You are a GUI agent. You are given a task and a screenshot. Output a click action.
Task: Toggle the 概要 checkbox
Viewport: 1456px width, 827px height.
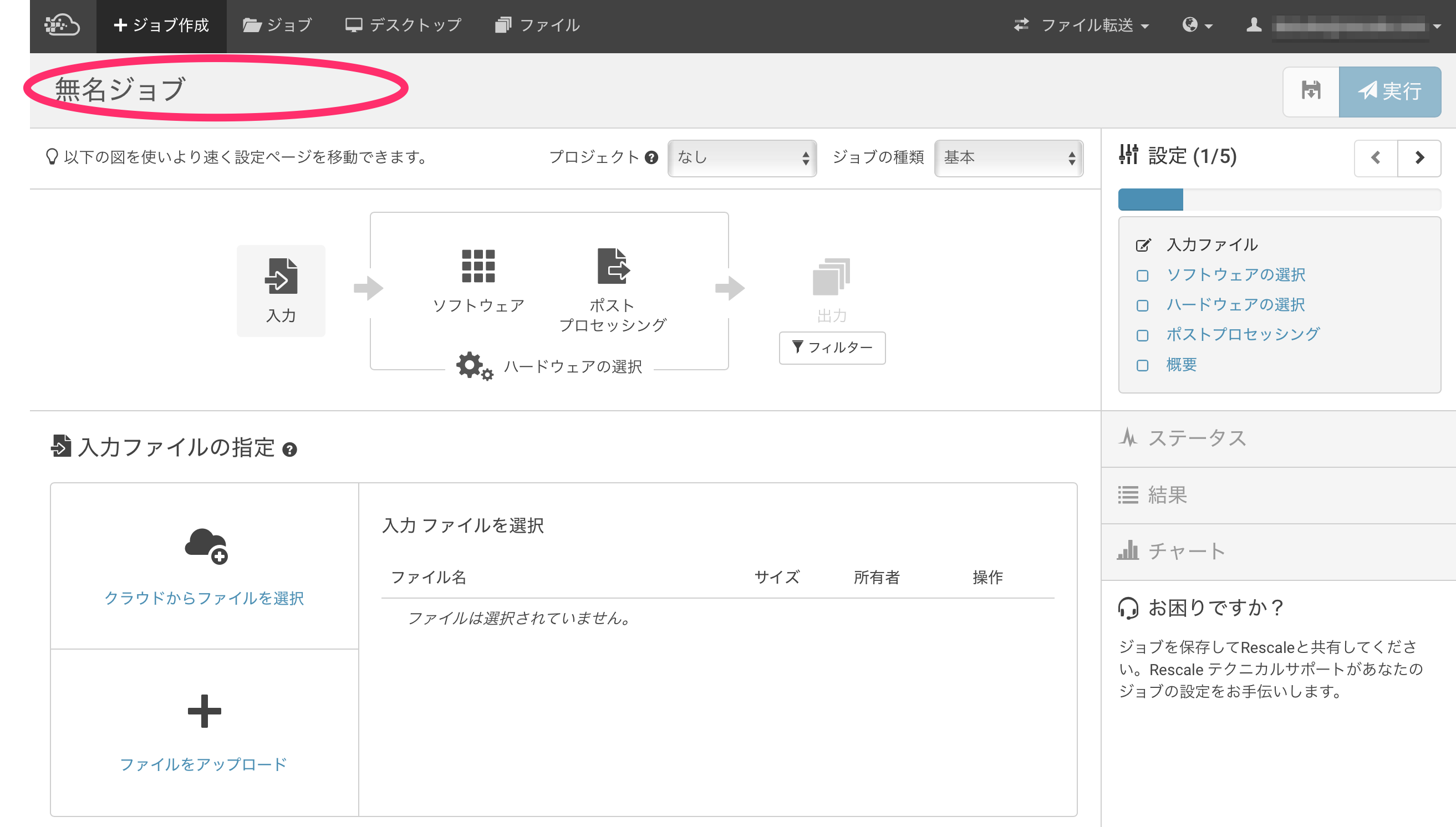coord(1142,365)
